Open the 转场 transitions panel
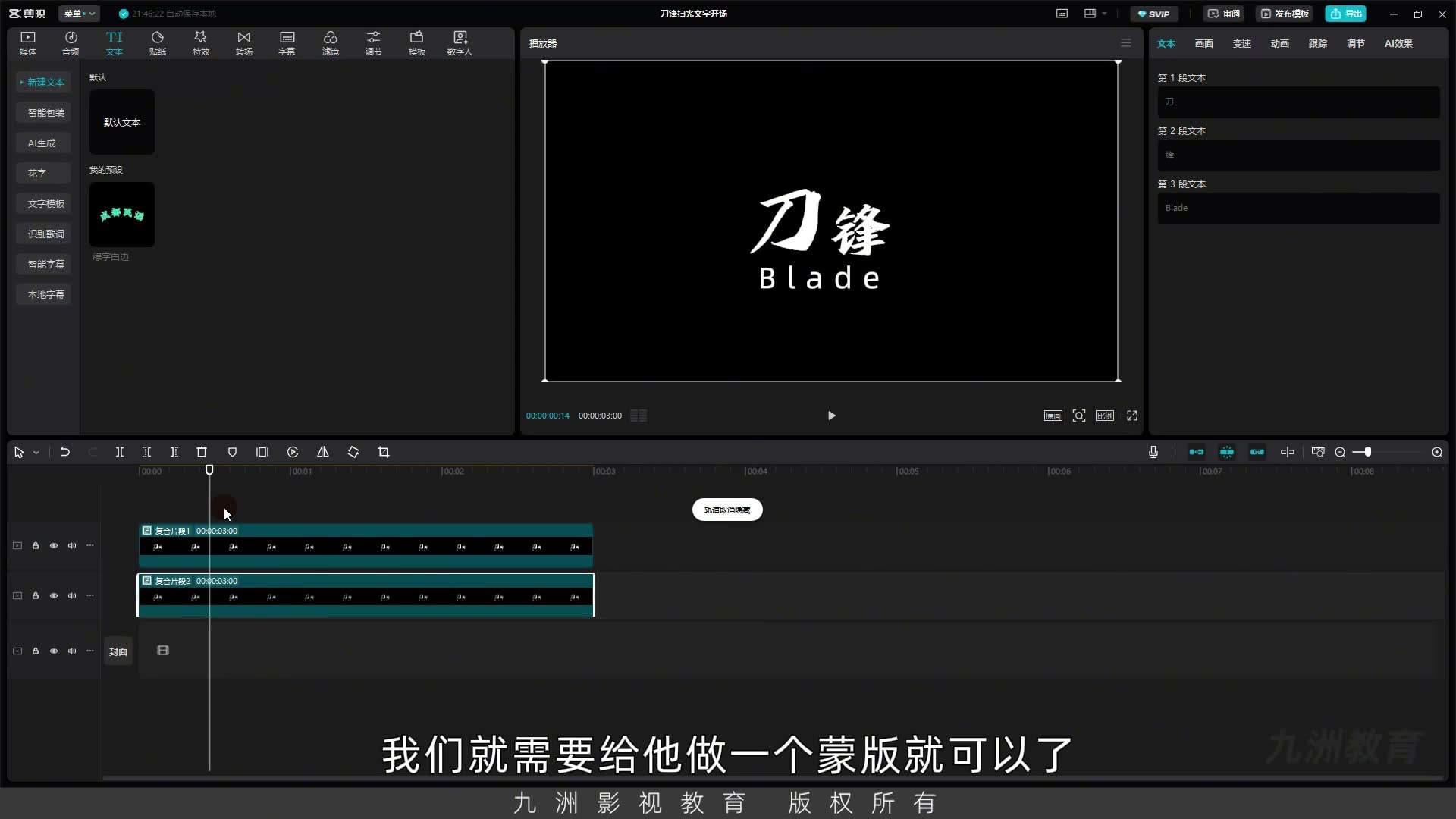This screenshot has width=1456, height=819. coord(243,43)
